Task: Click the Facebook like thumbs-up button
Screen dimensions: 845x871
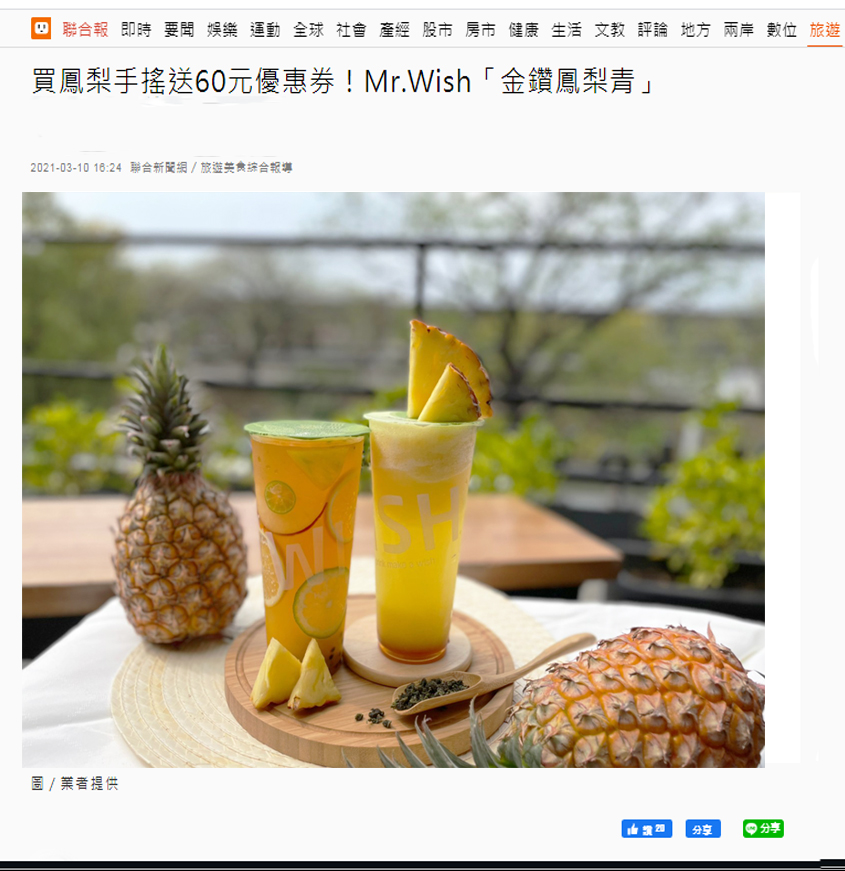Action: tap(647, 829)
